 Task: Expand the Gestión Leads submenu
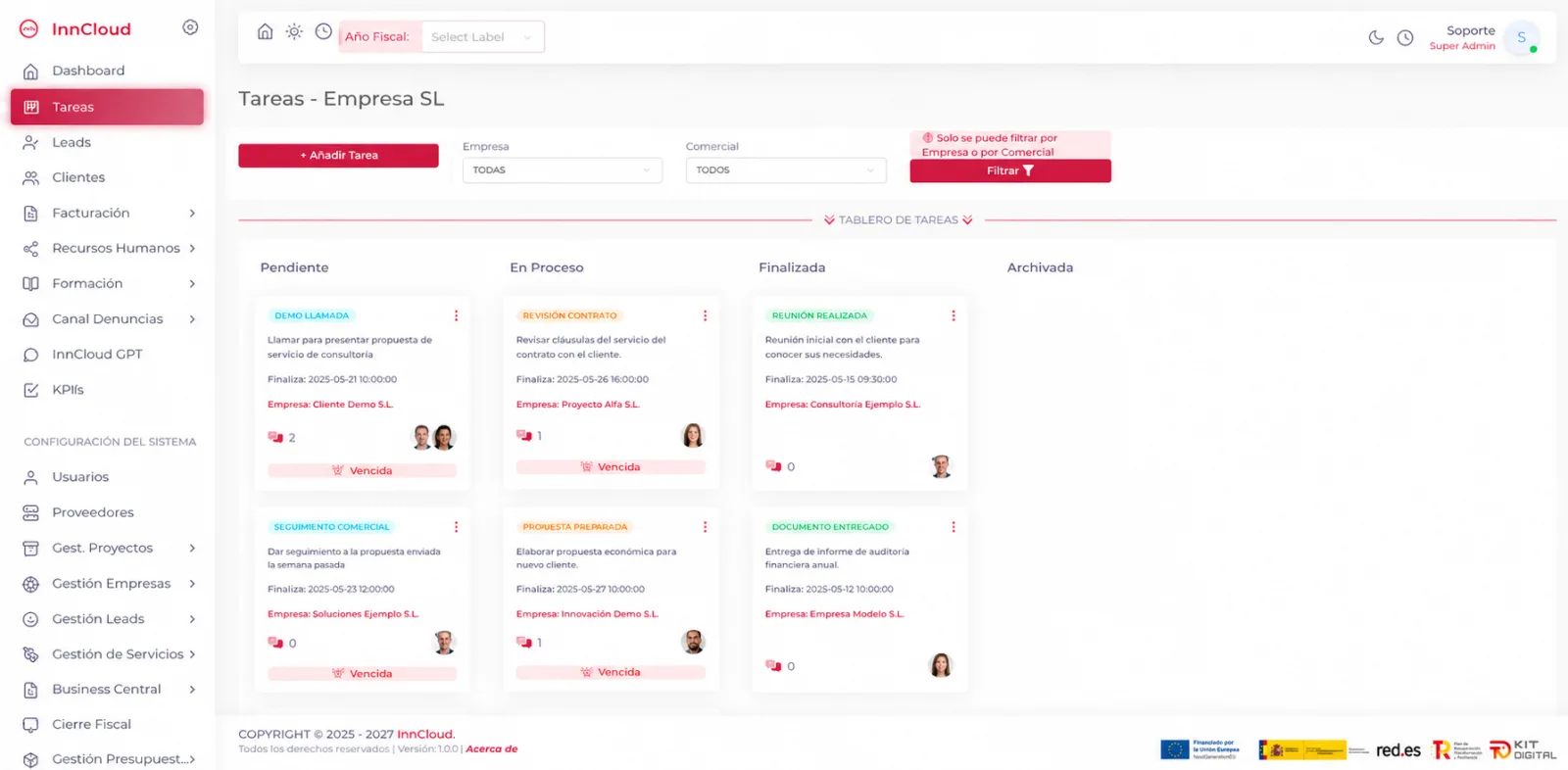tap(107, 618)
